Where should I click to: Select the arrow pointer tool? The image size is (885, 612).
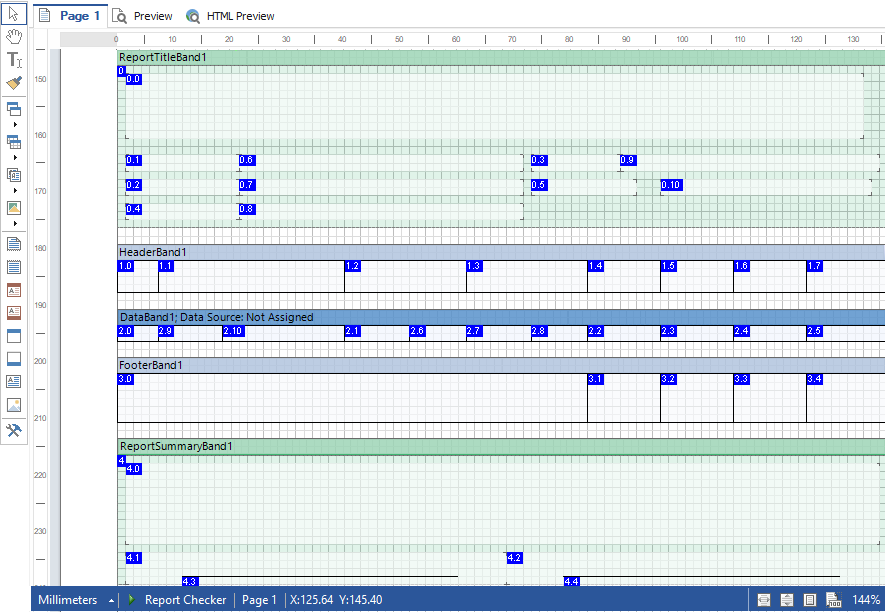(x=14, y=13)
